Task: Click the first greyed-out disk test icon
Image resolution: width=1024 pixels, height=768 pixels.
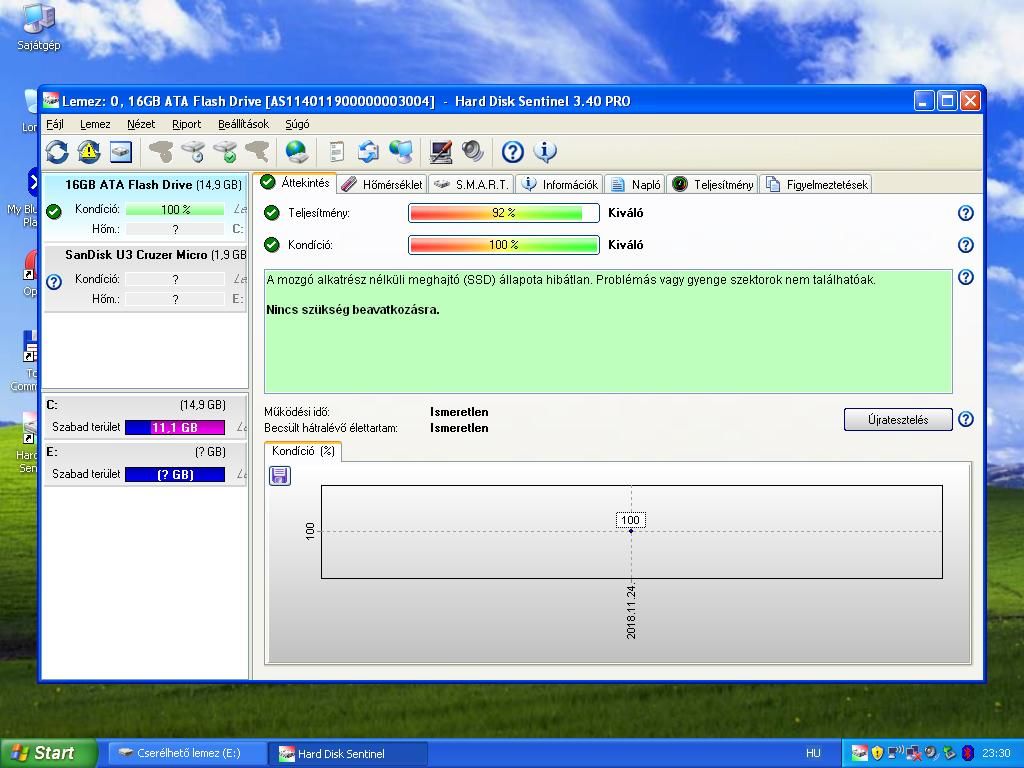Action: 161,152
